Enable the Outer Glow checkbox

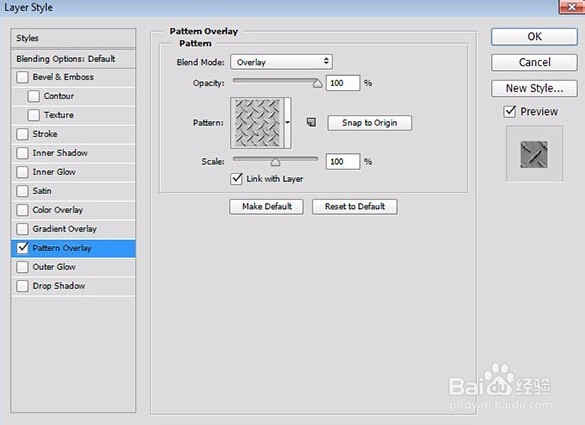(22, 267)
